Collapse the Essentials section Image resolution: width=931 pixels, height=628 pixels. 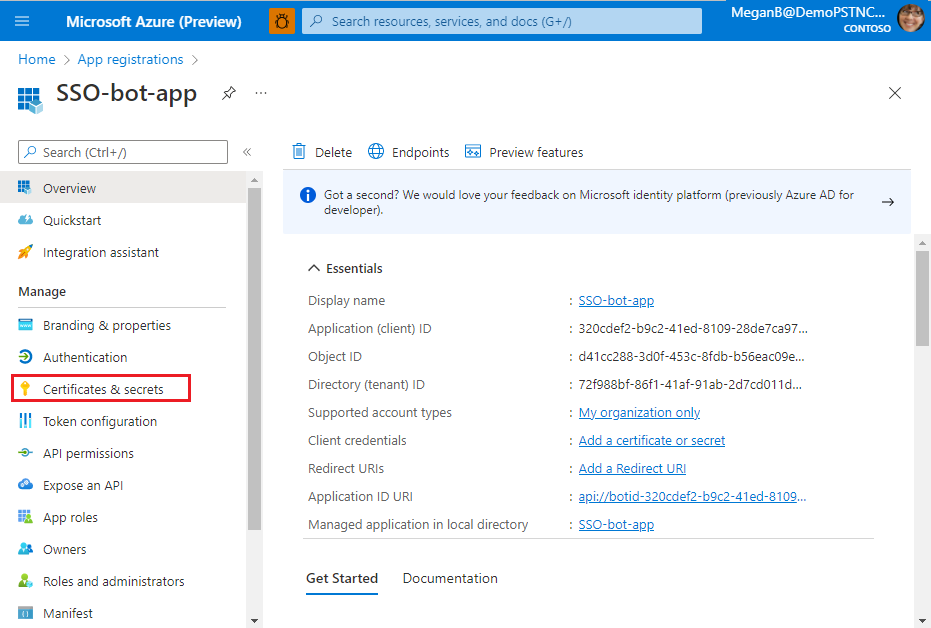click(314, 268)
